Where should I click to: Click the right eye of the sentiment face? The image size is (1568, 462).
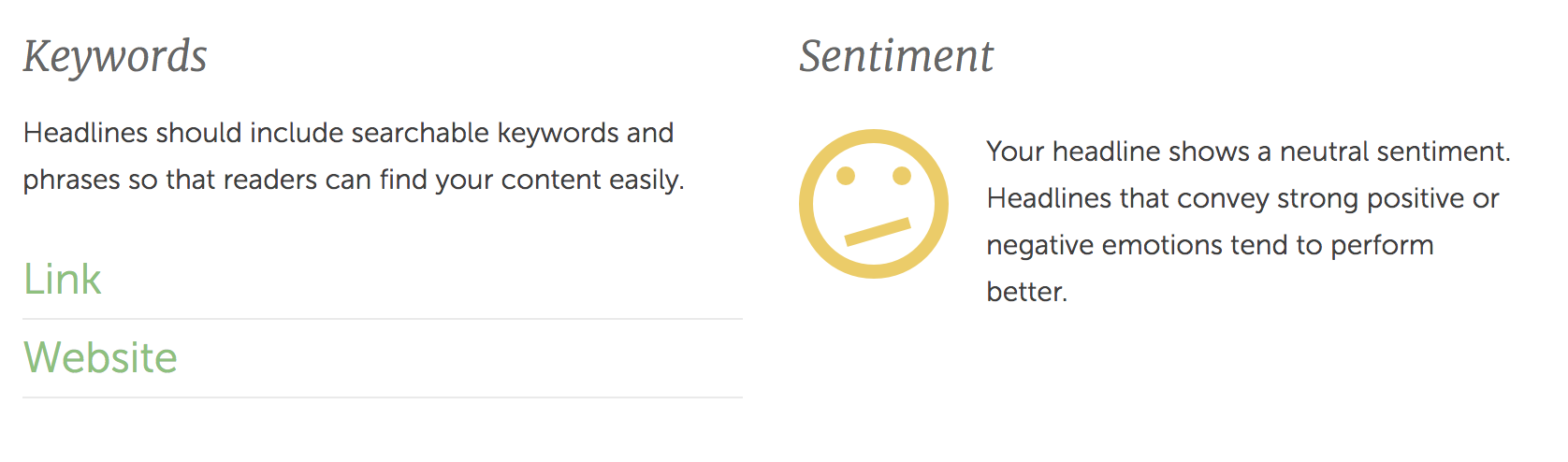[x=902, y=176]
